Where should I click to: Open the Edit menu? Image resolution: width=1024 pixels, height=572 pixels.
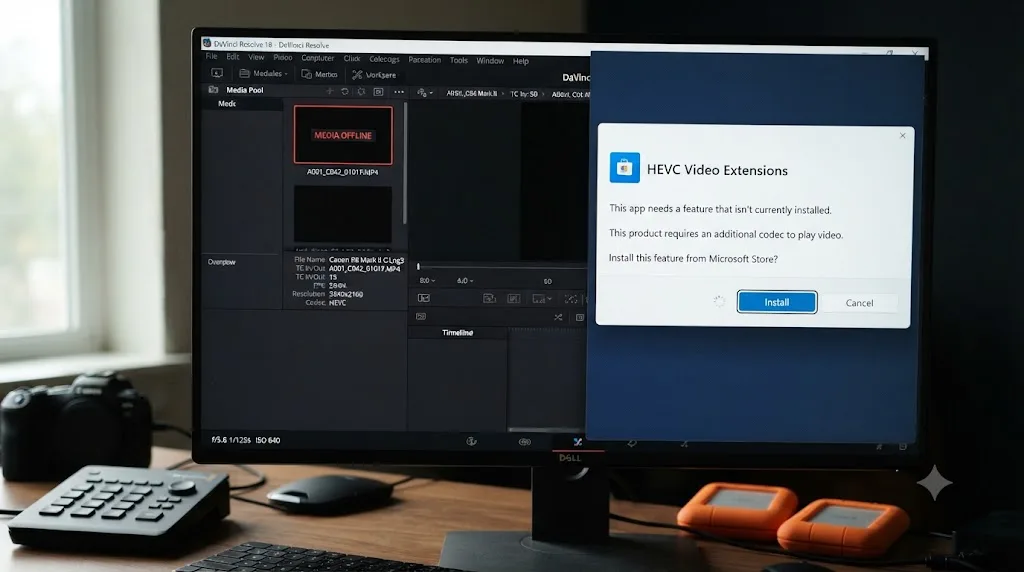pyautogui.click(x=232, y=57)
